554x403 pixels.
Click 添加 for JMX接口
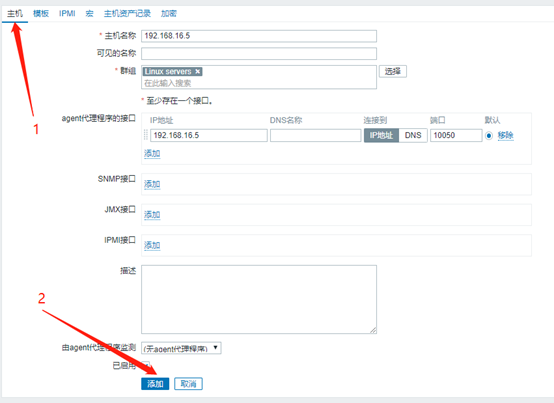pyautogui.click(x=152, y=215)
